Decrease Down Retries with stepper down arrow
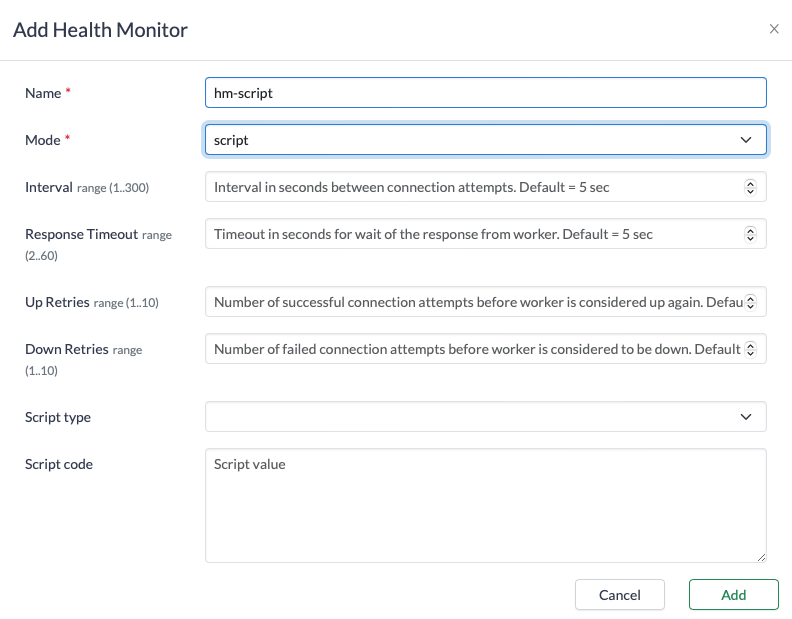This screenshot has width=792, height=619. (750, 353)
